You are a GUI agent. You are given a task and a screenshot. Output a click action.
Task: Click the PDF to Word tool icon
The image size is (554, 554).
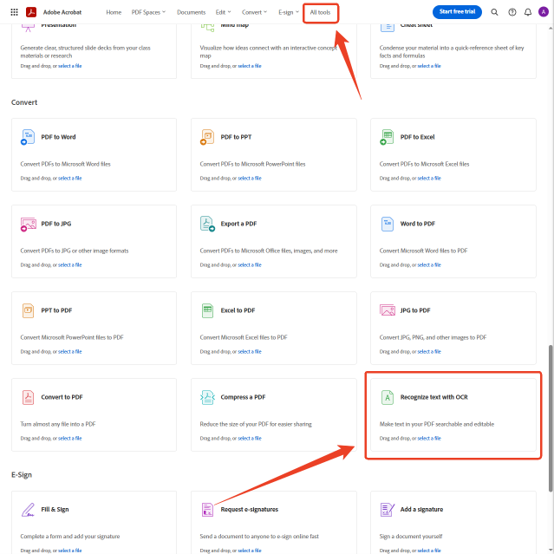[x=28, y=137]
